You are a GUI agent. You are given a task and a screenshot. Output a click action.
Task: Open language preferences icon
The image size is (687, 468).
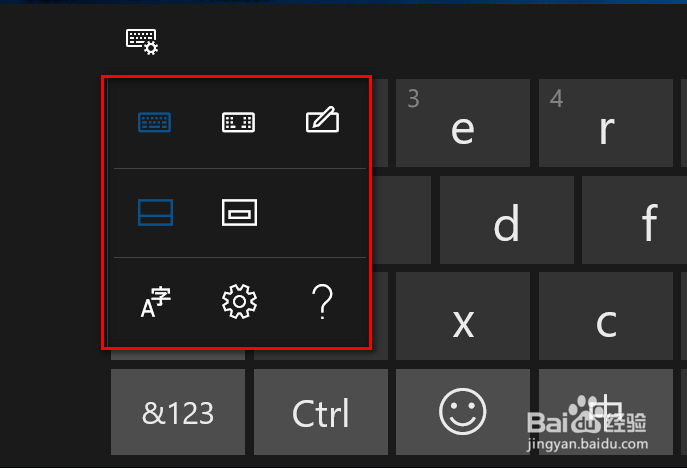(x=155, y=301)
